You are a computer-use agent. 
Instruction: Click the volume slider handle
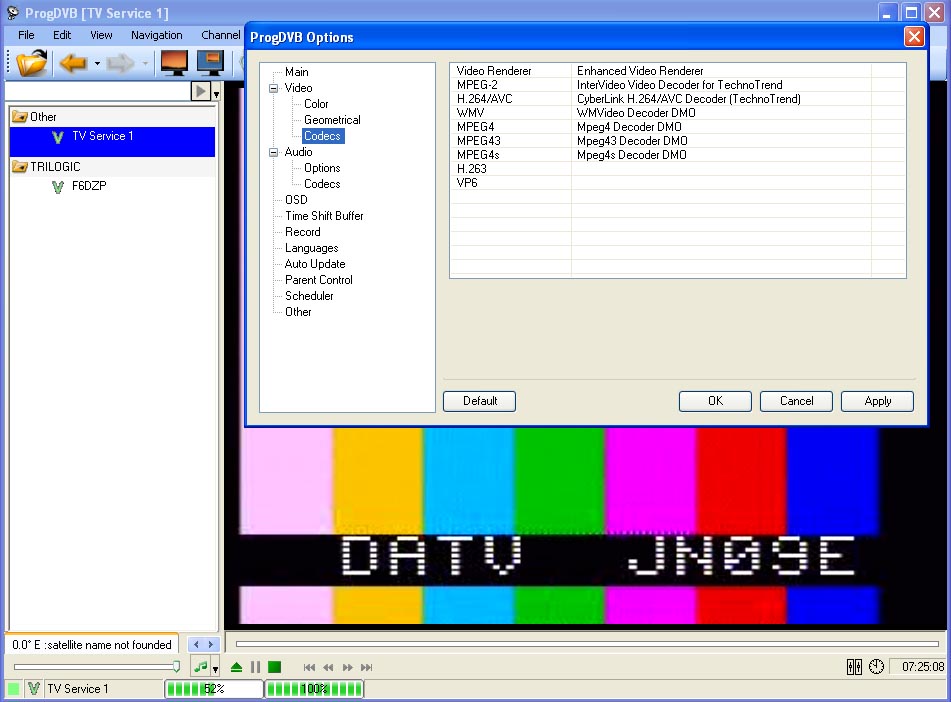point(176,666)
